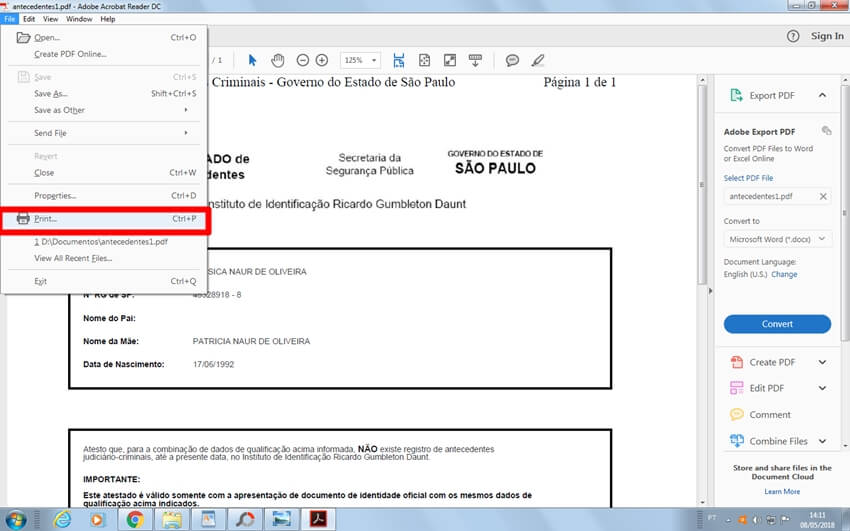
Task: Open the Microsoft Word format dropdown
Action: [x=777, y=240]
